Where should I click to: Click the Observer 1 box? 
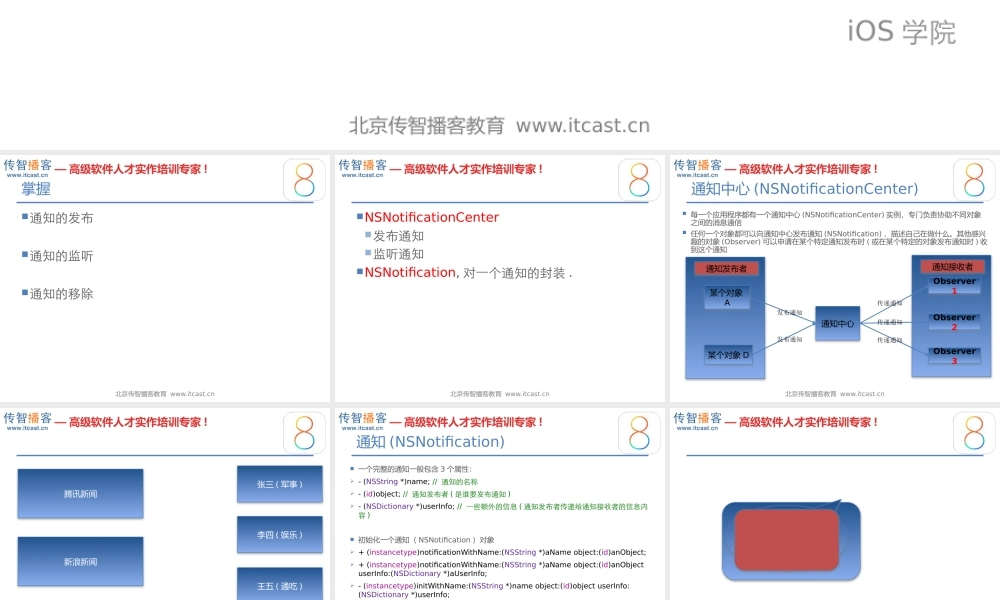point(954,286)
